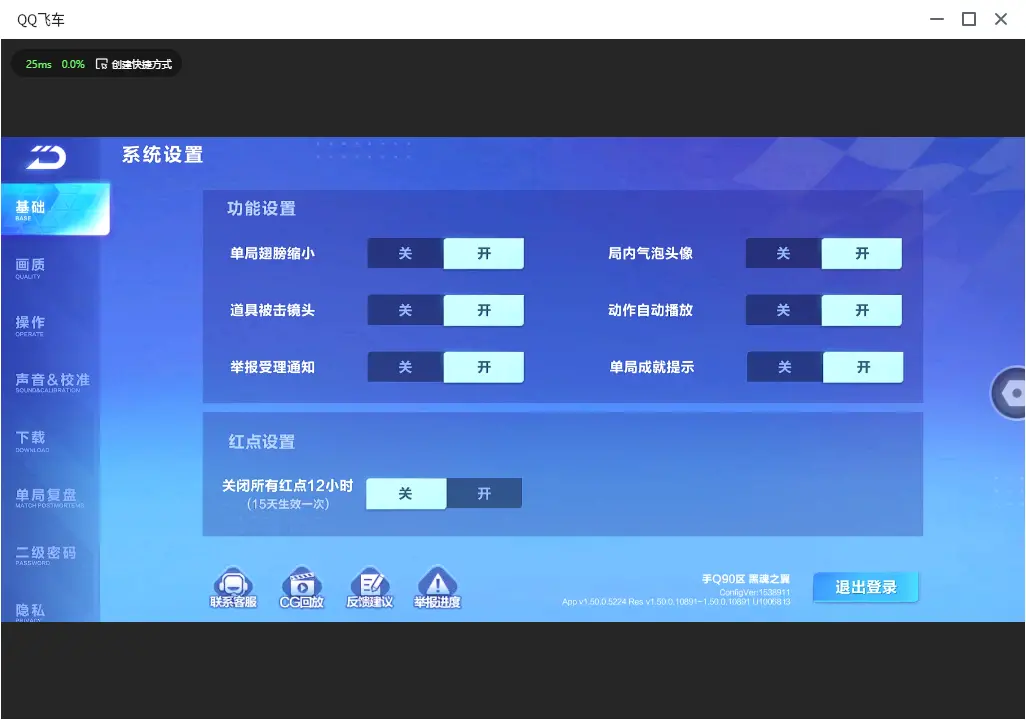The height and width of the screenshot is (720, 1026).
Task: Click the 系统设置 title
Action: [x=162, y=155]
